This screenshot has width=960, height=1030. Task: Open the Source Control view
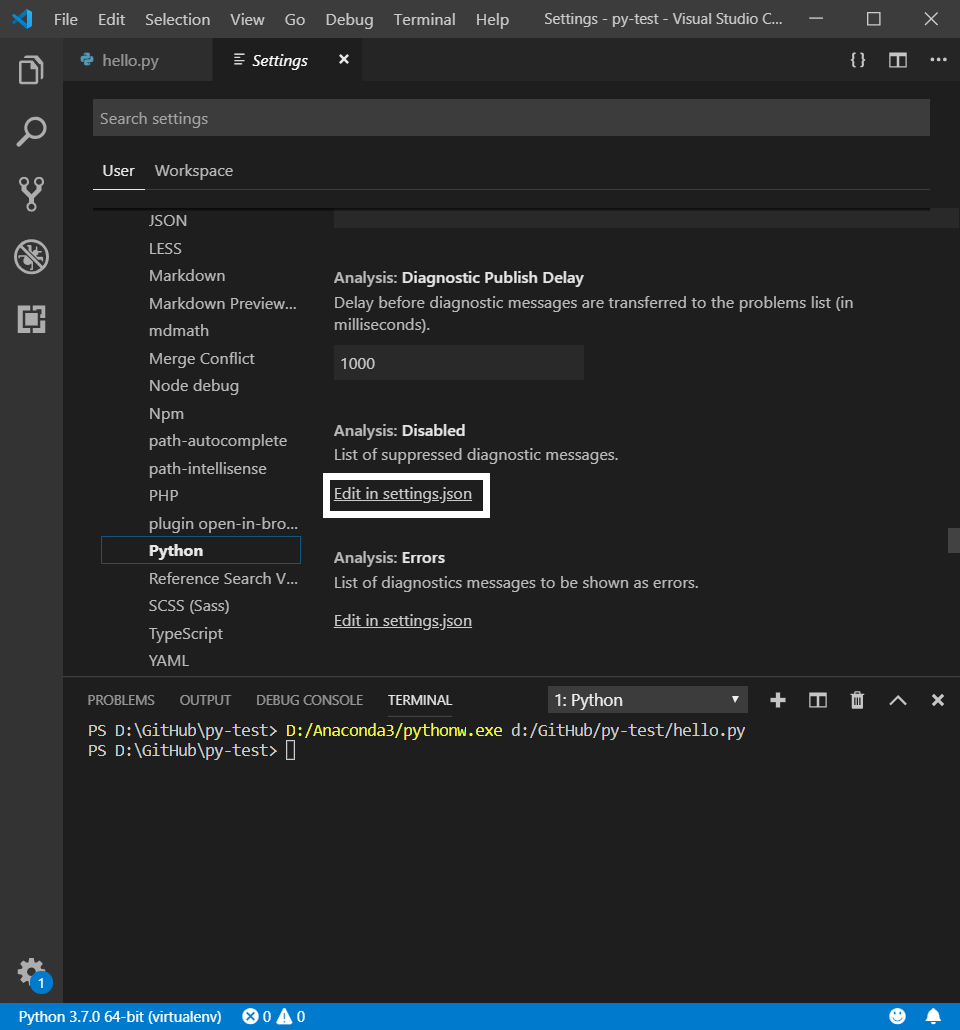tap(31, 194)
